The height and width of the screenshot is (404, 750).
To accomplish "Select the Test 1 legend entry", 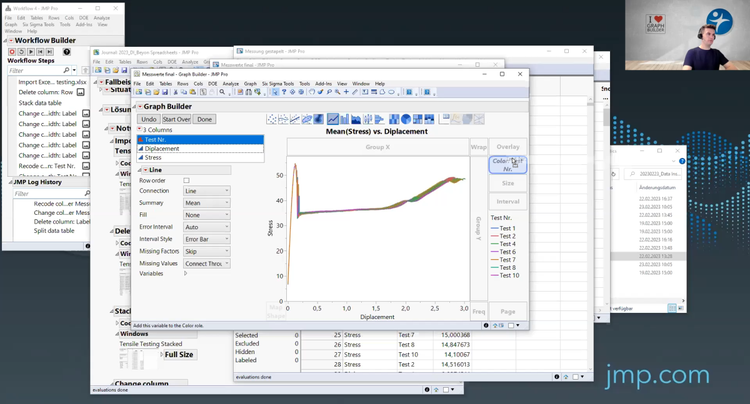I will (505, 226).
